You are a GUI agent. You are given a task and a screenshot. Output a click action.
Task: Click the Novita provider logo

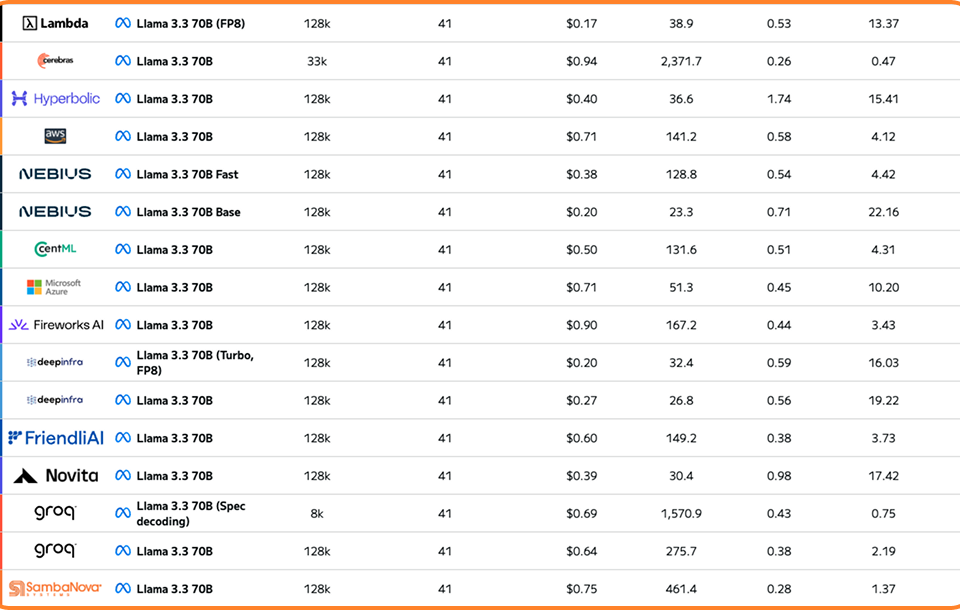55,476
